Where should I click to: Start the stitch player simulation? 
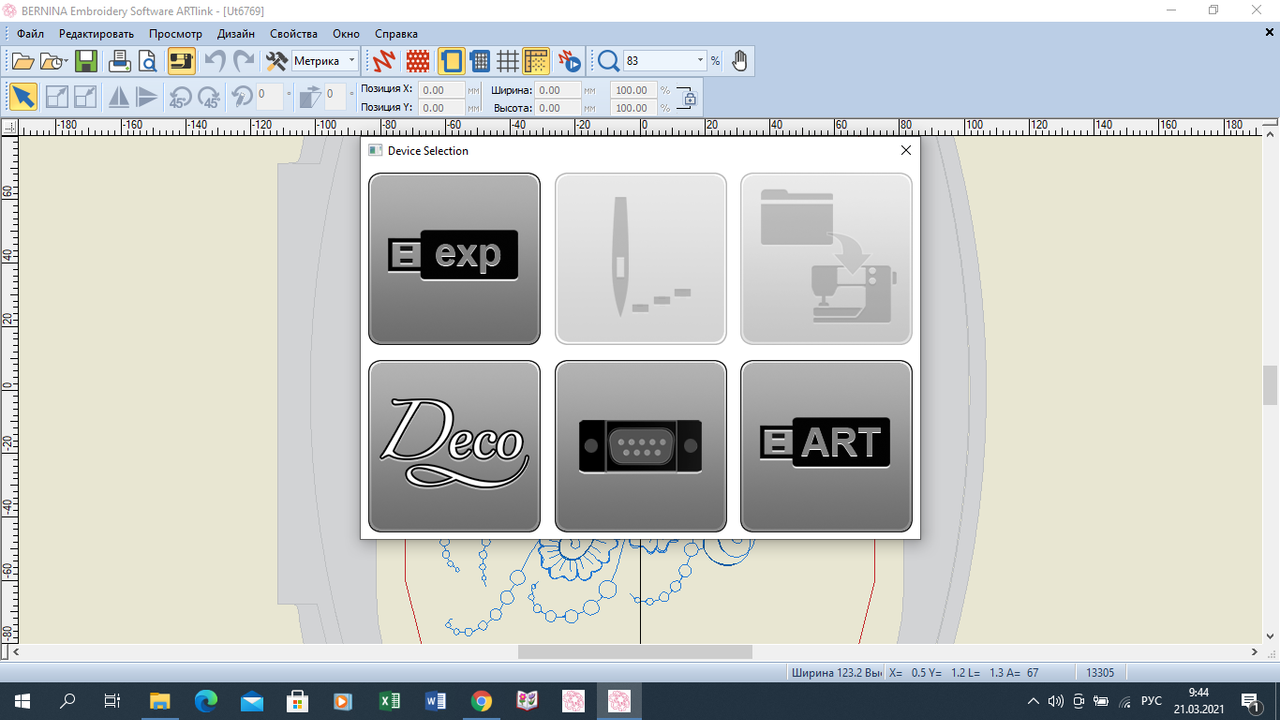pyautogui.click(x=570, y=61)
